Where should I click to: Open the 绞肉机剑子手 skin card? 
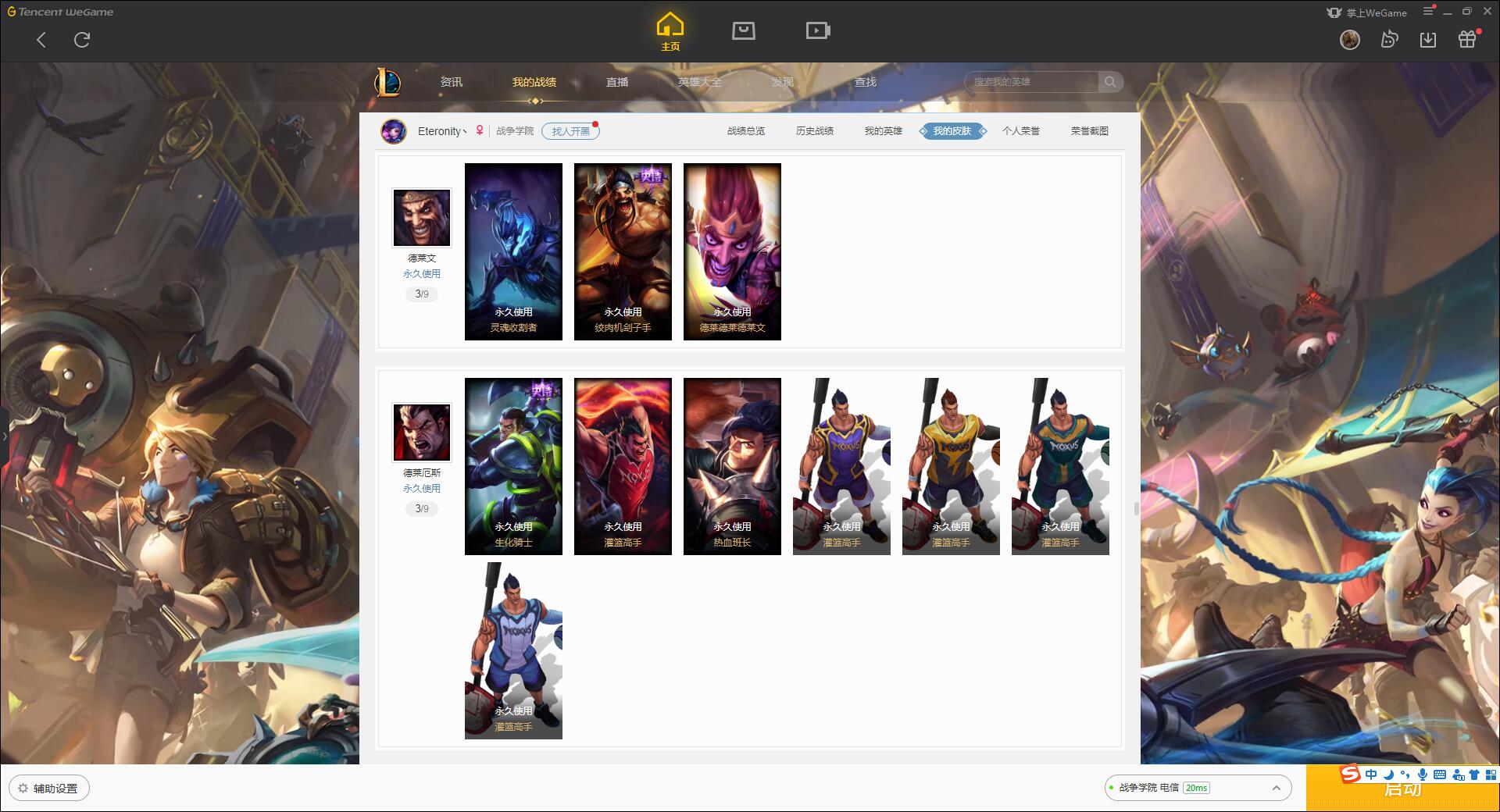tap(623, 251)
